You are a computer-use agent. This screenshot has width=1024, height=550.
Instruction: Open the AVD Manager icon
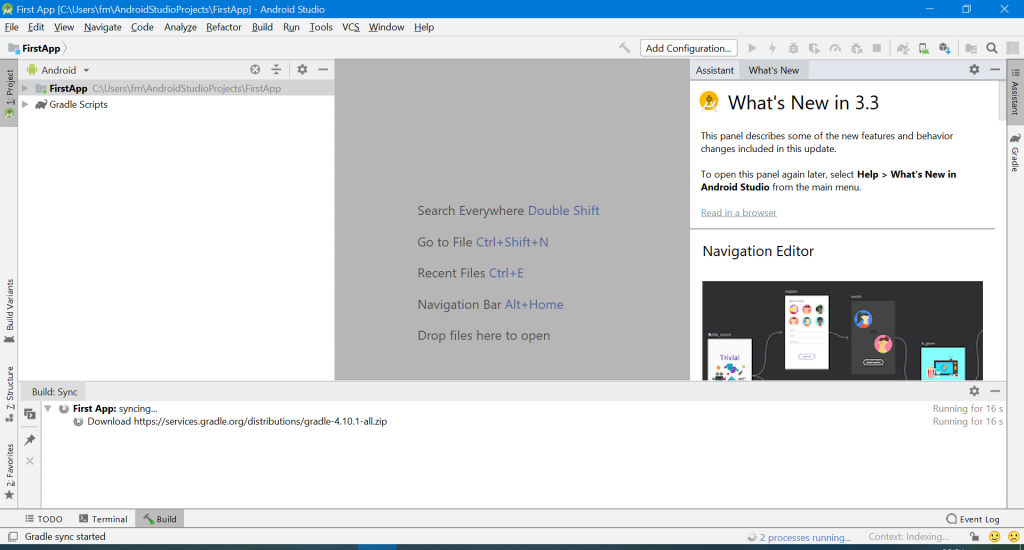point(923,48)
